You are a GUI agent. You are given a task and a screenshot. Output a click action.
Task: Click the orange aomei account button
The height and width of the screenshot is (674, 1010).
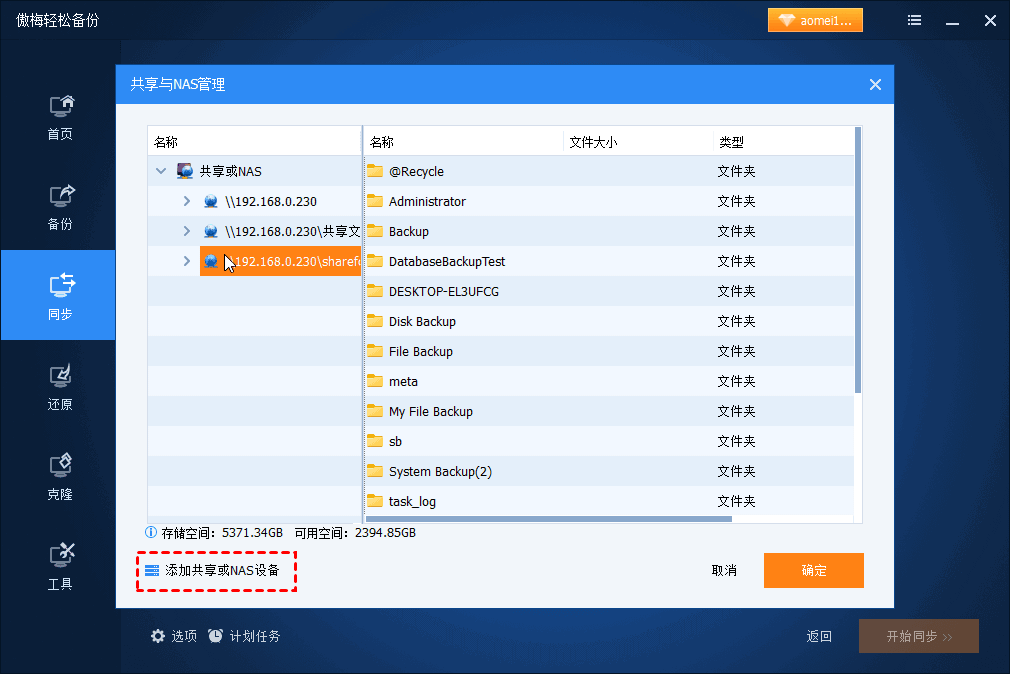(814, 20)
